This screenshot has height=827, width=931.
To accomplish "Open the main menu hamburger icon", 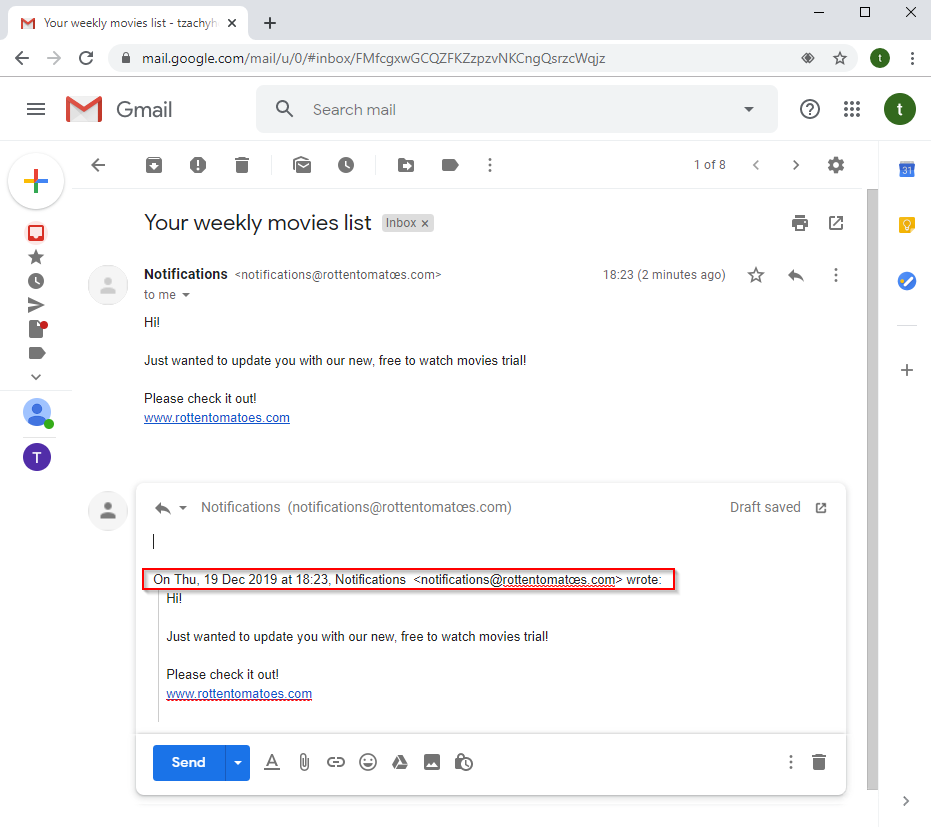I will tap(36, 109).
